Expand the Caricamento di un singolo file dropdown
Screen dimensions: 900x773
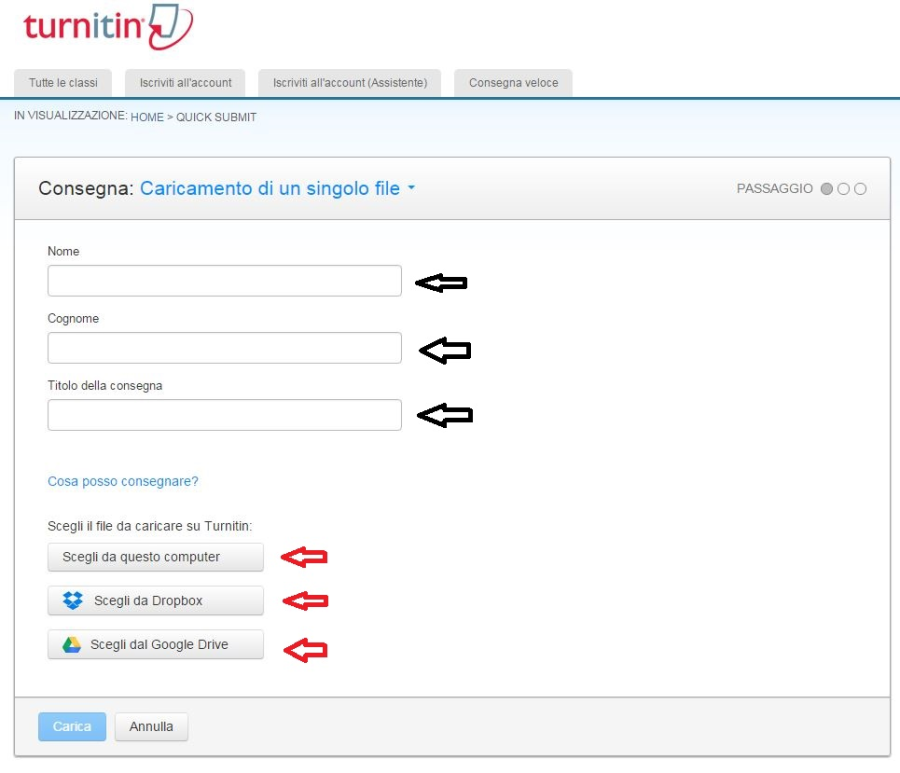click(x=278, y=188)
